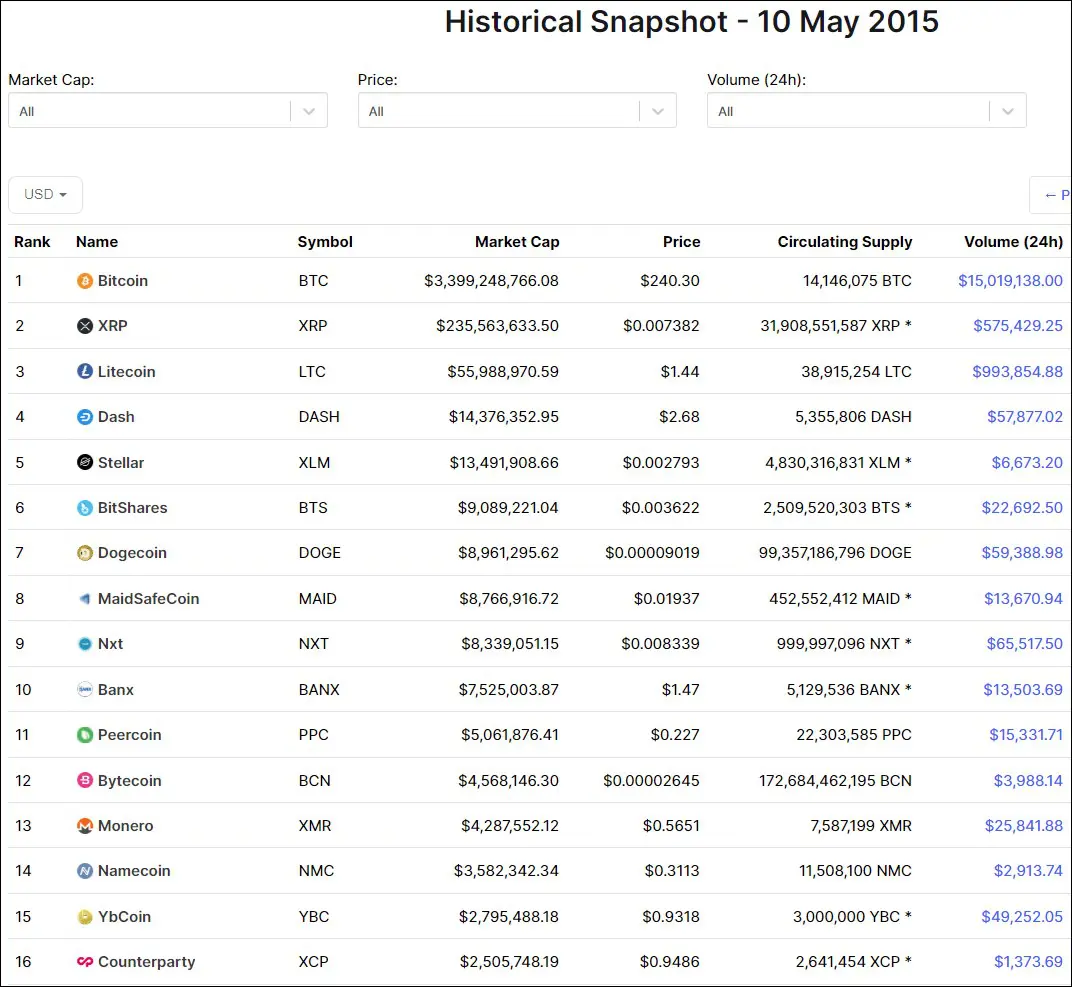Viewport: 1072px width, 987px height.
Task: Open the Dash name link
Action: (x=116, y=417)
